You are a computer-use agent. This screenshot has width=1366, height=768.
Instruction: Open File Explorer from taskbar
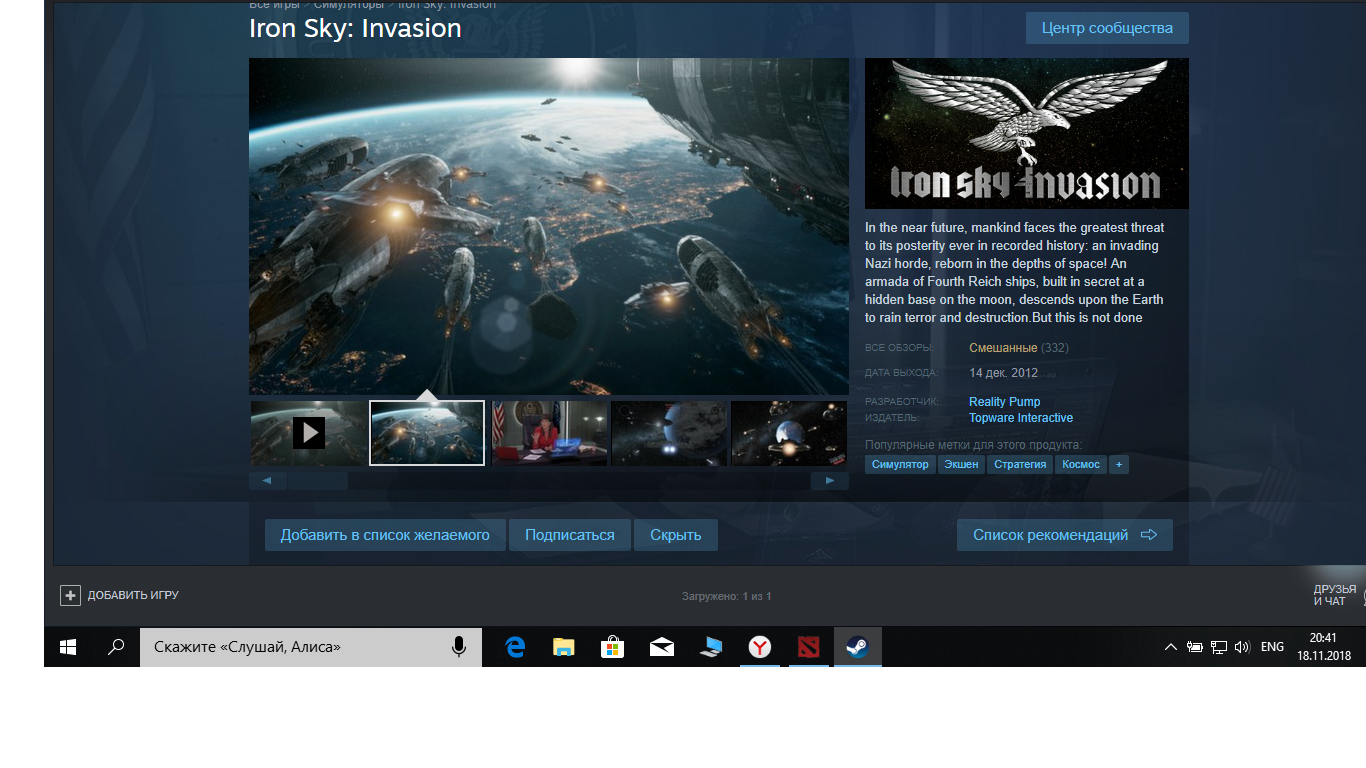pos(564,647)
